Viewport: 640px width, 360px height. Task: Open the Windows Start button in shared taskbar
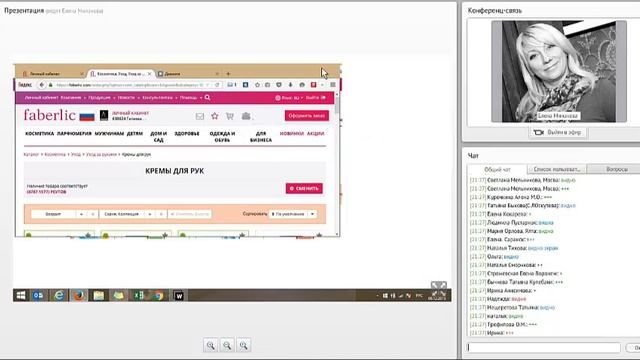[x=21, y=295]
